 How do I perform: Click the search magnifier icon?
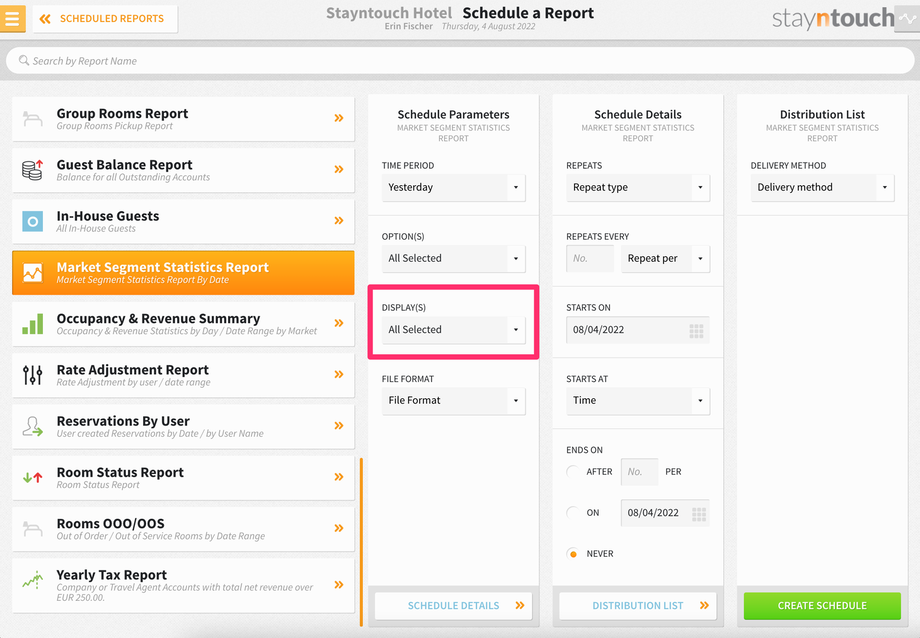point(24,60)
